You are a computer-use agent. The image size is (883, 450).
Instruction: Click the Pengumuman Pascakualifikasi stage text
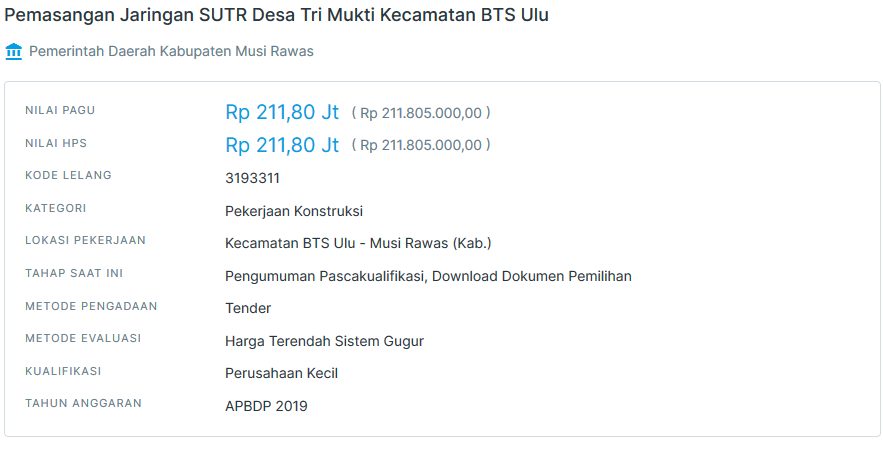coord(428,276)
